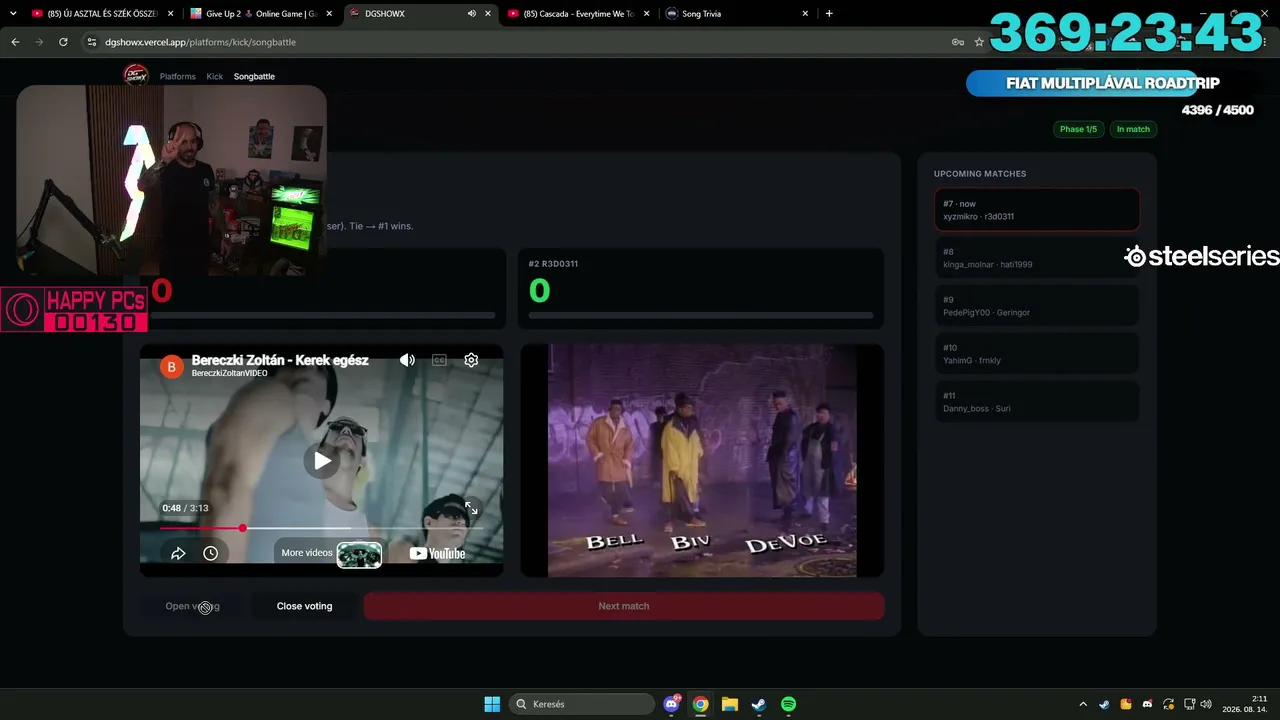Close the Song Trivia browser tab

point(803,14)
